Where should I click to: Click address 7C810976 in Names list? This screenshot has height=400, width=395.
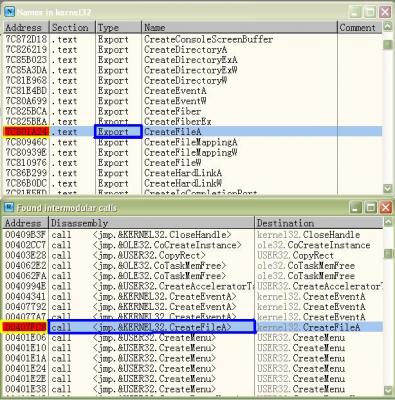pos(26,163)
